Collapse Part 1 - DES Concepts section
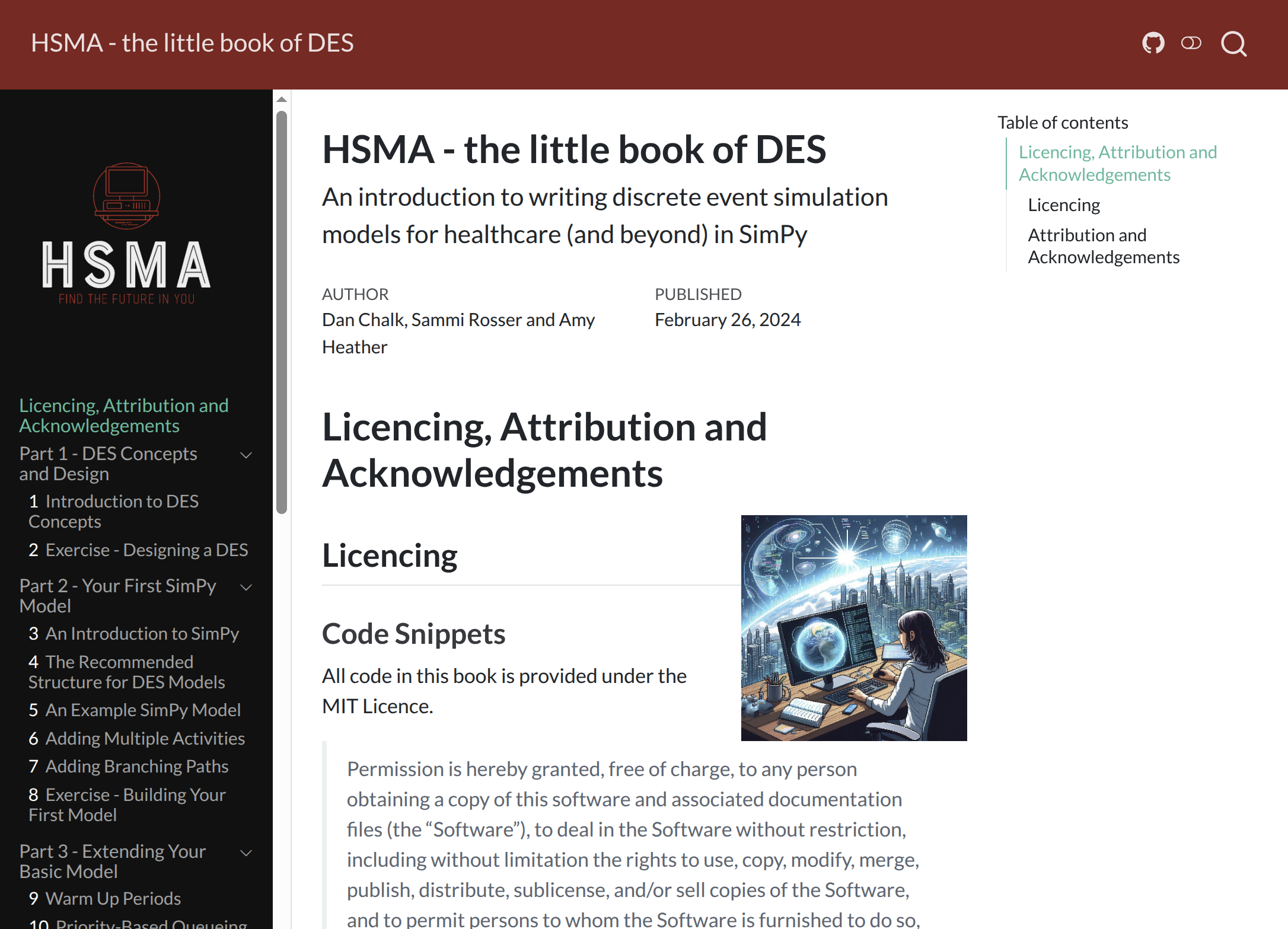 point(246,455)
